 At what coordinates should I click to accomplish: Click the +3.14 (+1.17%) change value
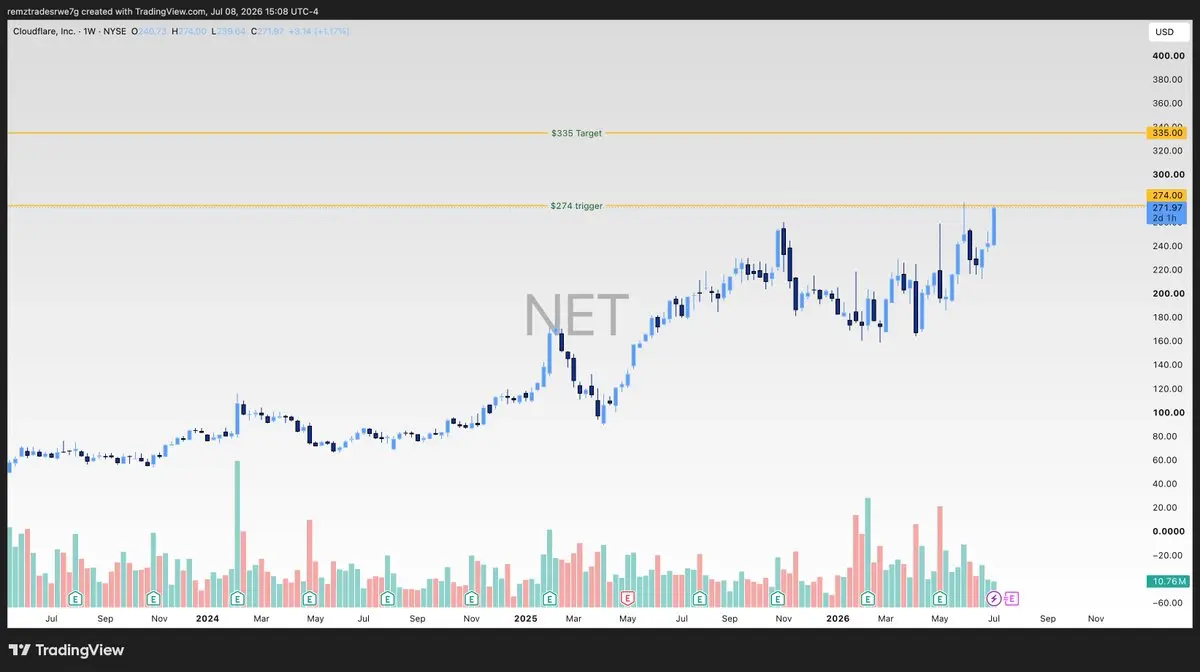pos(318,32)
